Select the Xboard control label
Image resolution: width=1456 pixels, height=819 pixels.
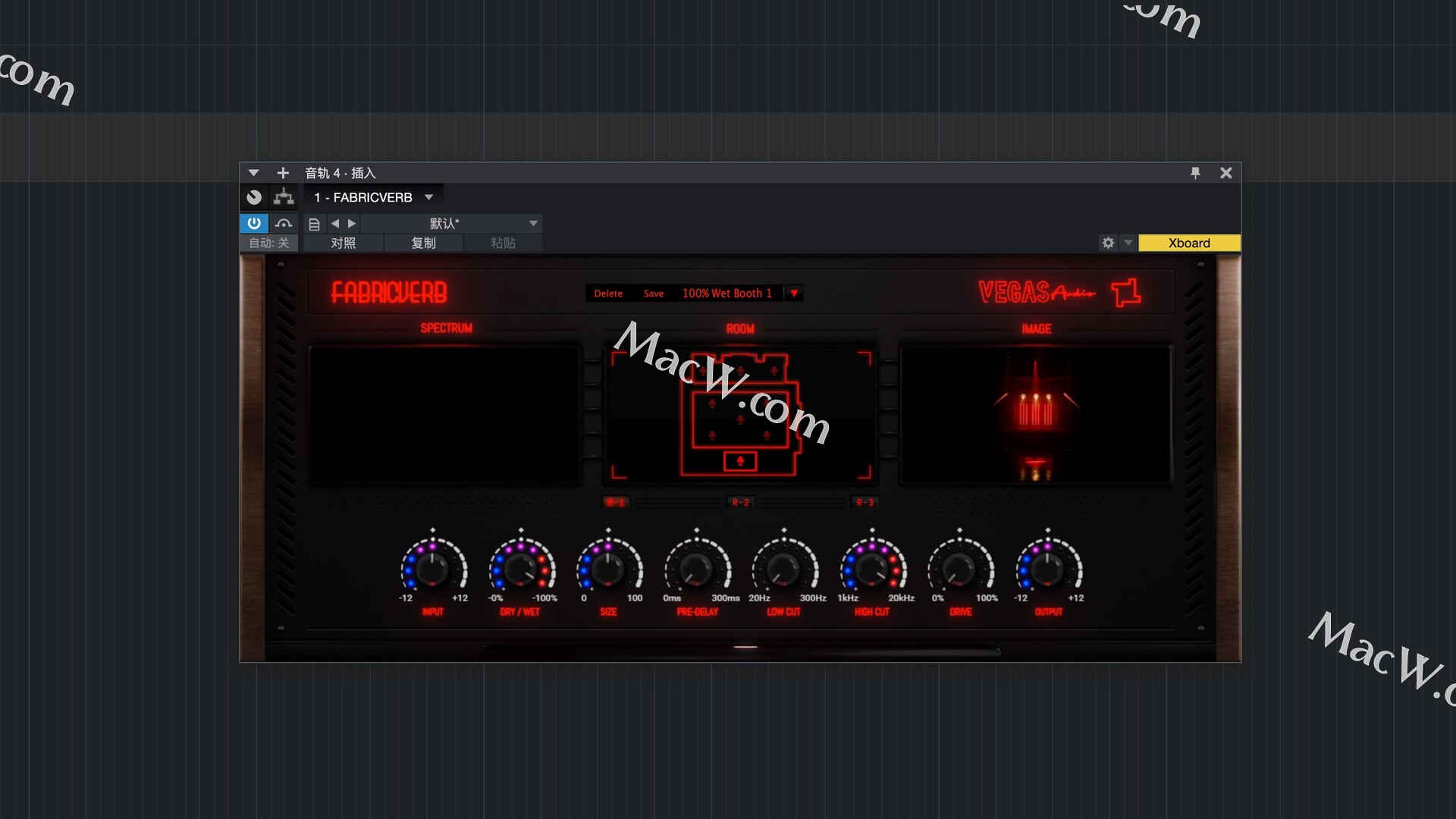coord(1189,243)
